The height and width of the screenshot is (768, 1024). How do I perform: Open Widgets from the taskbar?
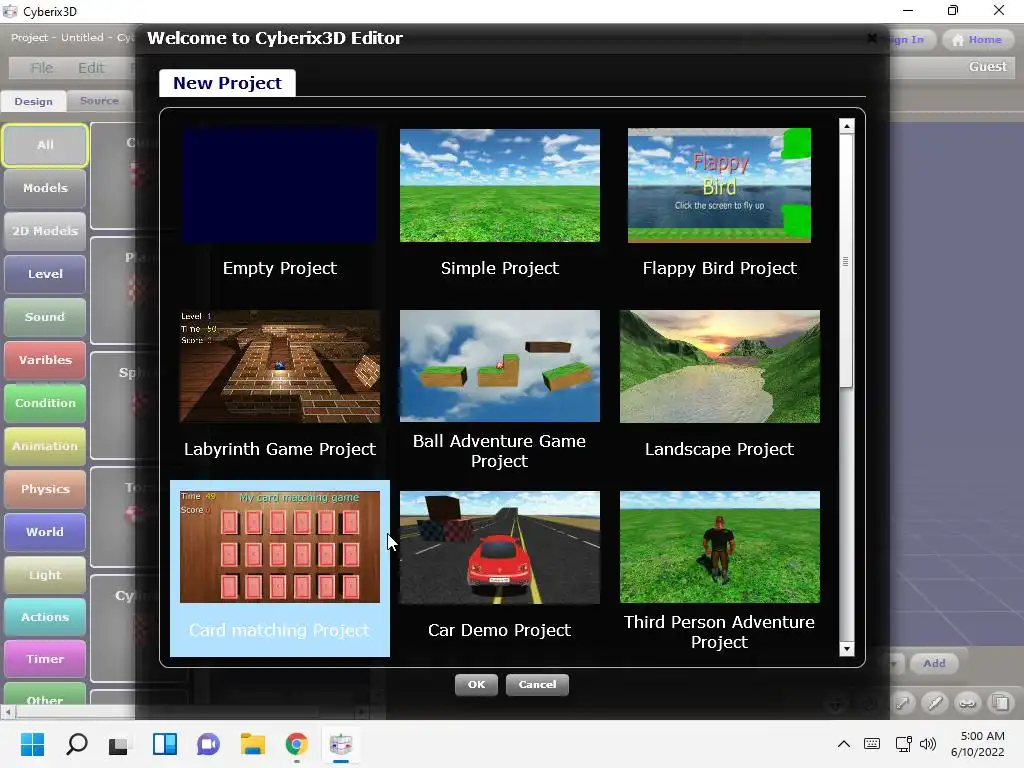coord(165,744)
